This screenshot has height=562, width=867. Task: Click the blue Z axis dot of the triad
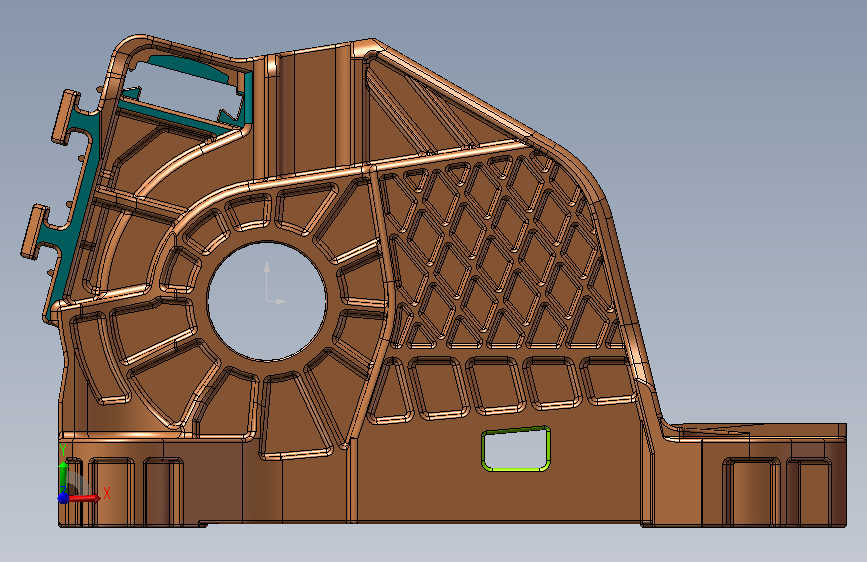click(63, 498)
